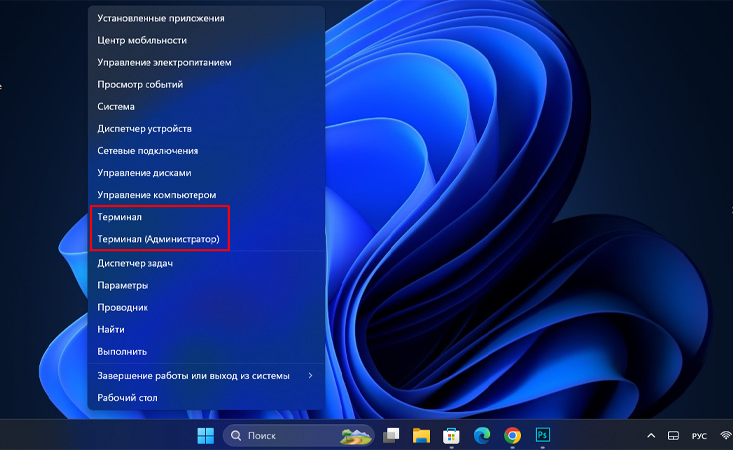The height and width of the screenshot is (450, 733).
Task: Open Терминал (Администратор)
Action: coord(206,239)
